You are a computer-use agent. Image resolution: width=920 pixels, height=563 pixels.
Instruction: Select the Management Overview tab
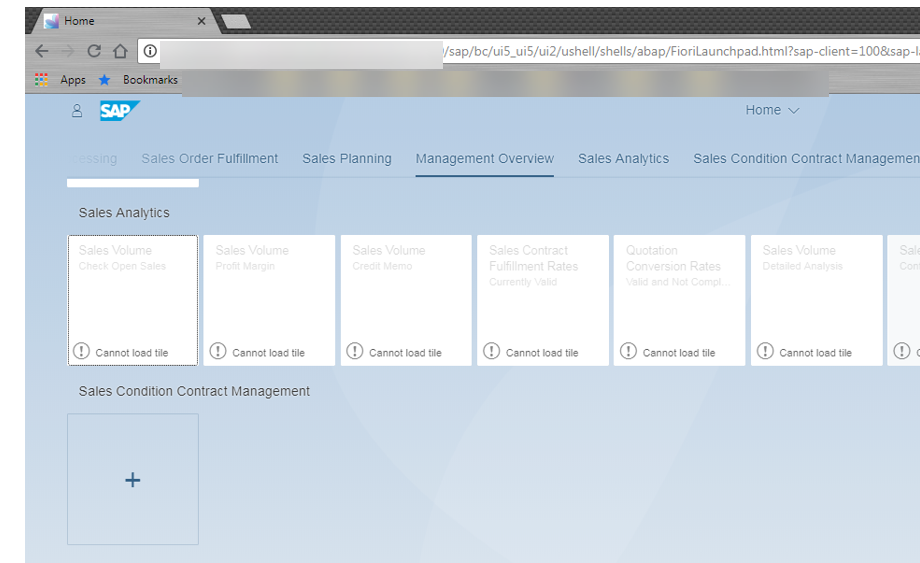click(x=485, y=158)
